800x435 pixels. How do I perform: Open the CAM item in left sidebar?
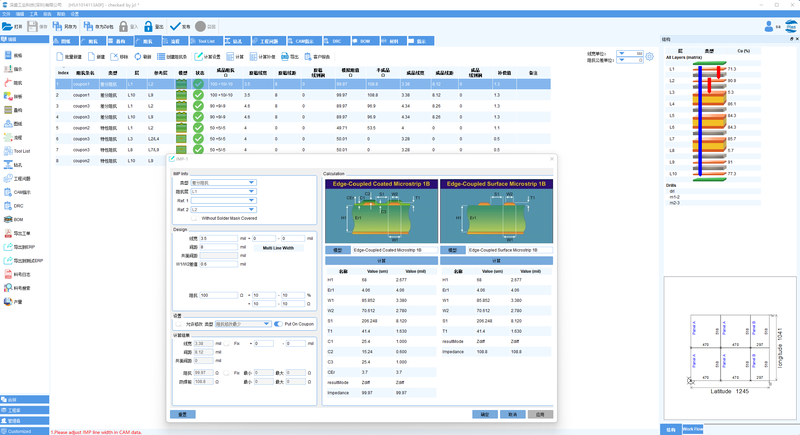pyautogui.click(x=17, y=192)
